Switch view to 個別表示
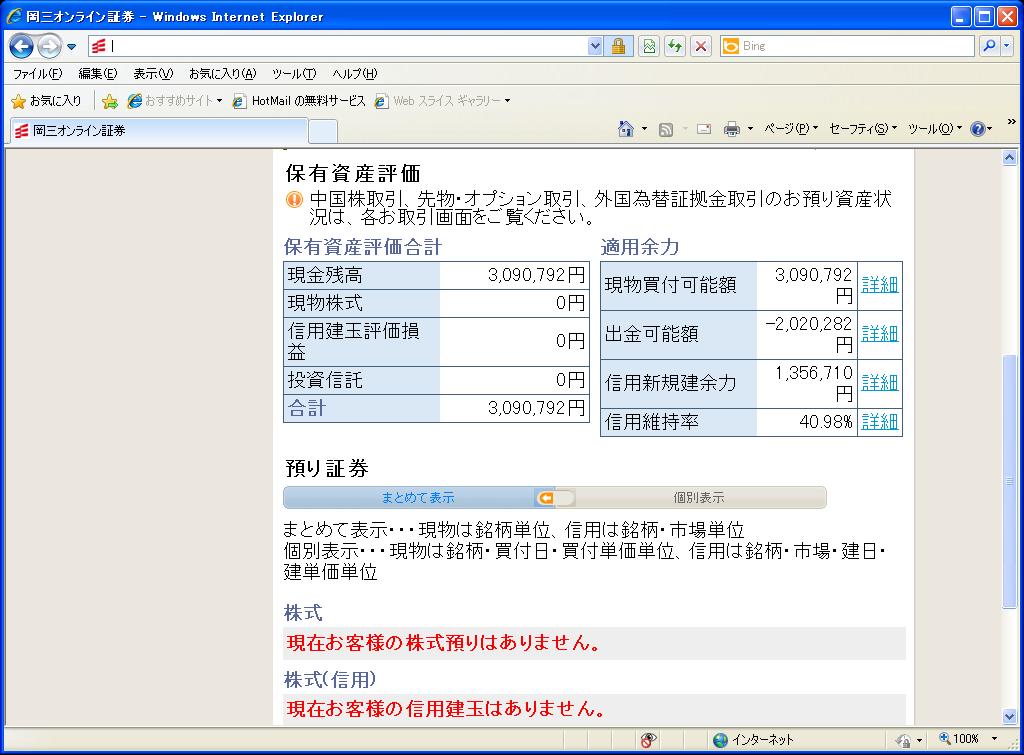 (698, 497)
